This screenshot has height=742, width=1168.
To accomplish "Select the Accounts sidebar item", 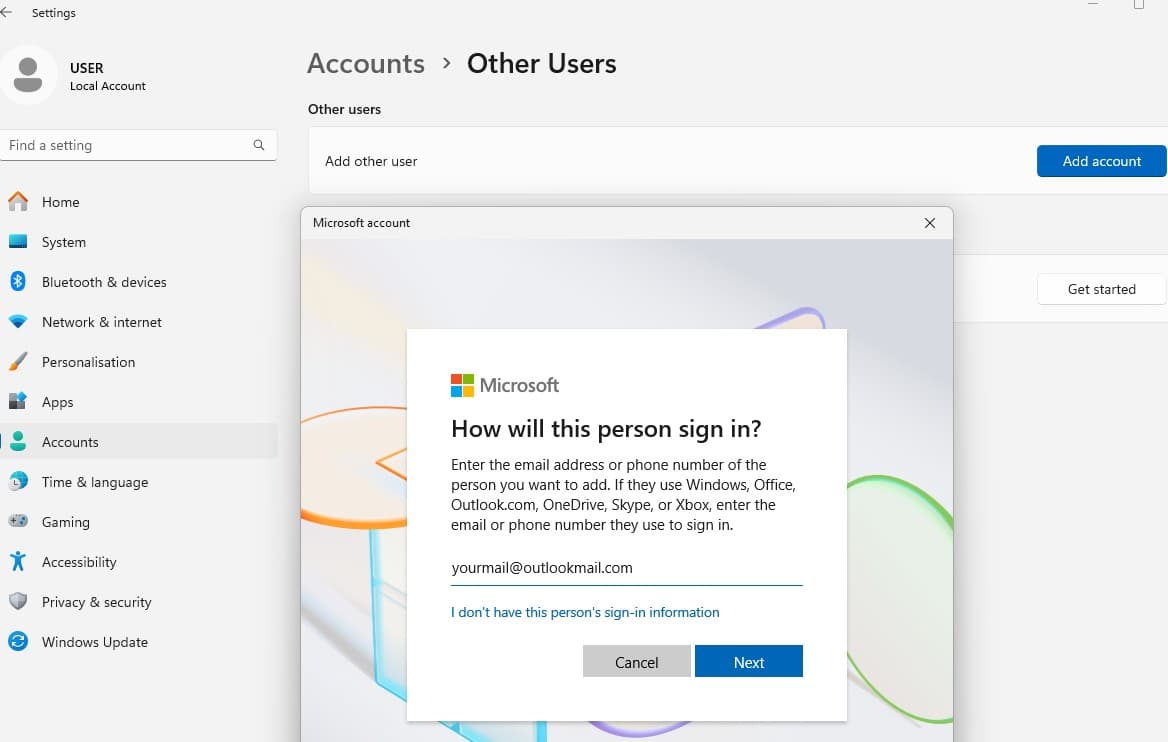I will (x=70, y=442).
